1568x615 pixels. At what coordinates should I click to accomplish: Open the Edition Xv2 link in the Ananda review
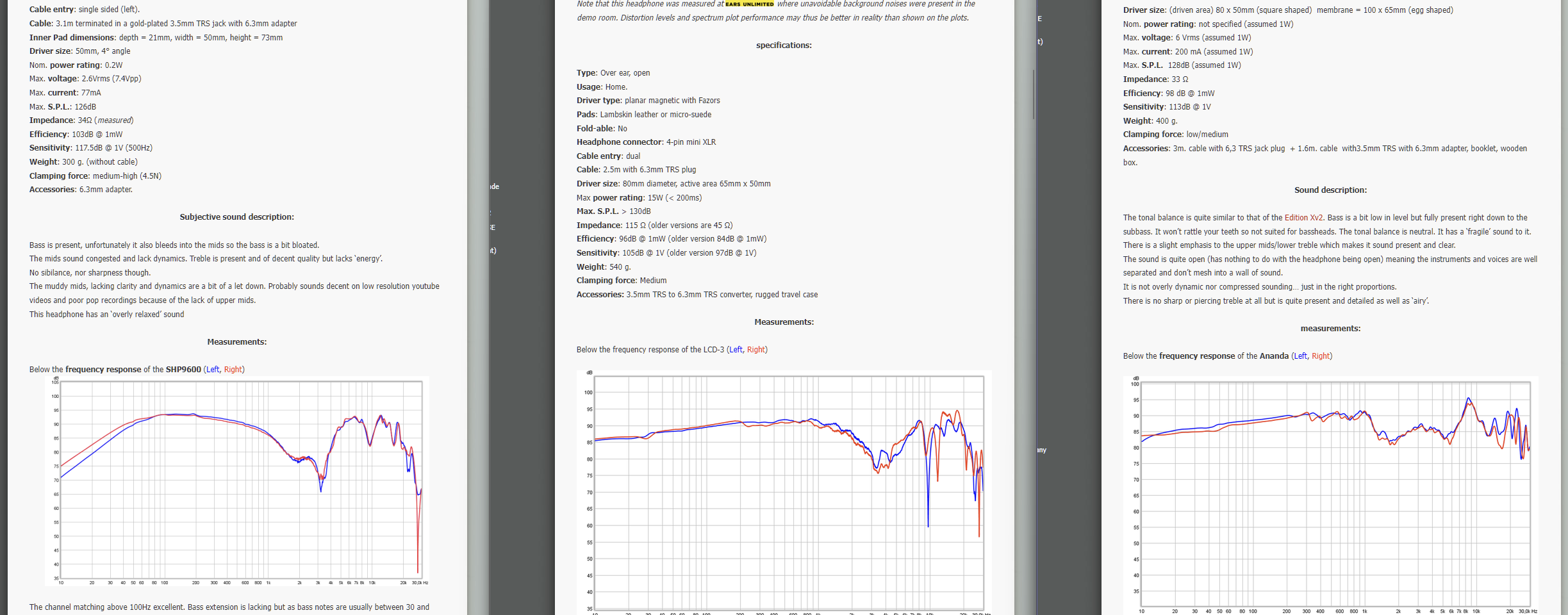(x=1303, y=218)
